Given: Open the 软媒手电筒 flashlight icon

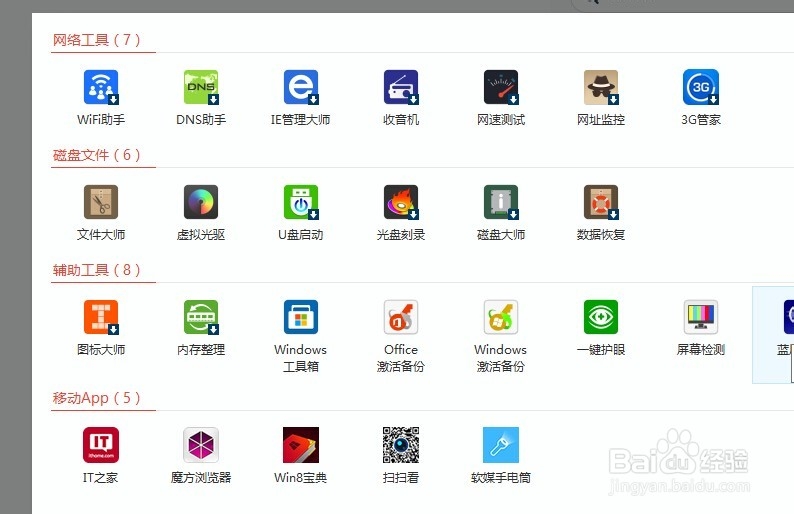Looking at the screenshot, I should 501,445.
